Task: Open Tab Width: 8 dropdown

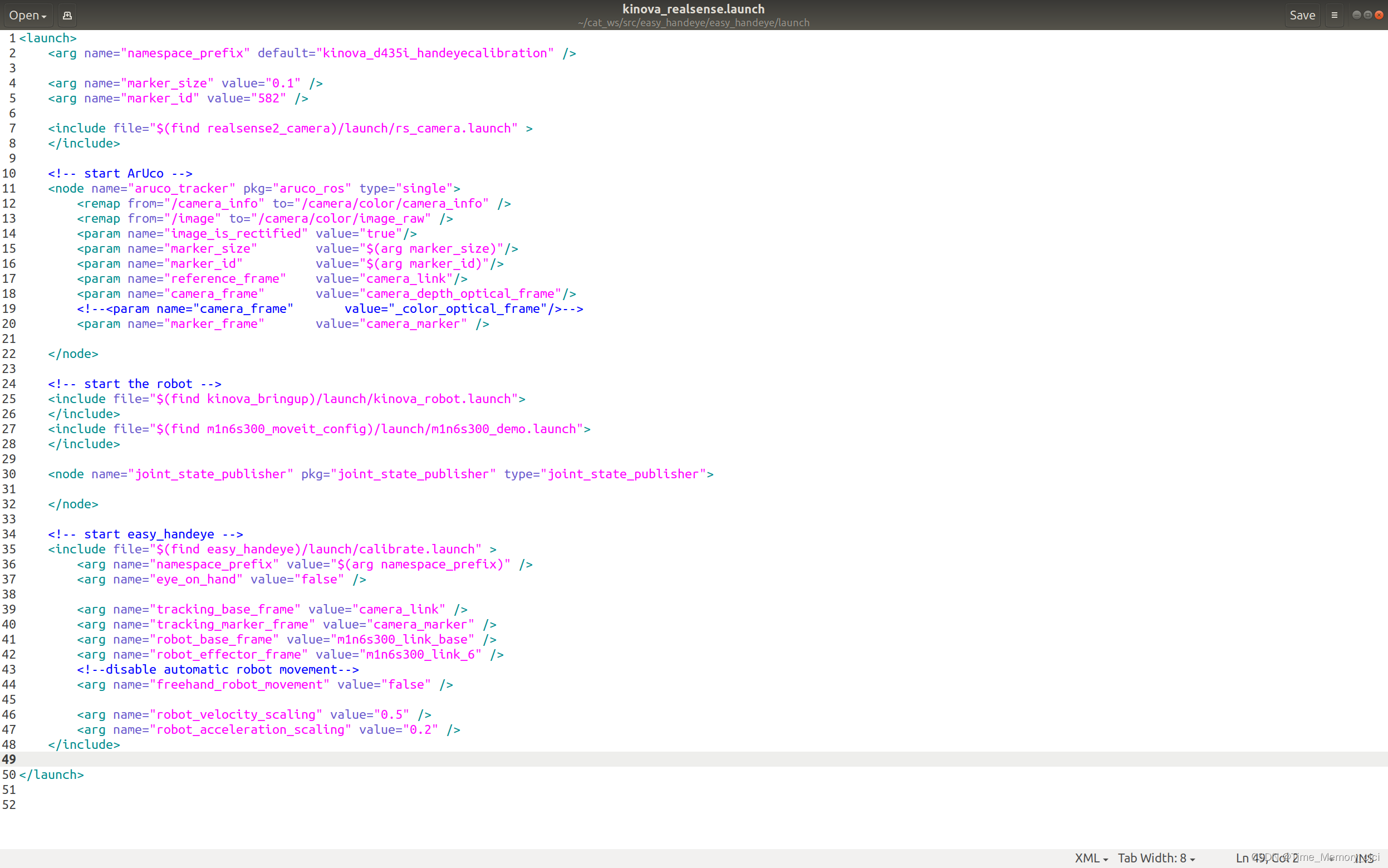Action: pyautogui.click(x=1156, y=857)
